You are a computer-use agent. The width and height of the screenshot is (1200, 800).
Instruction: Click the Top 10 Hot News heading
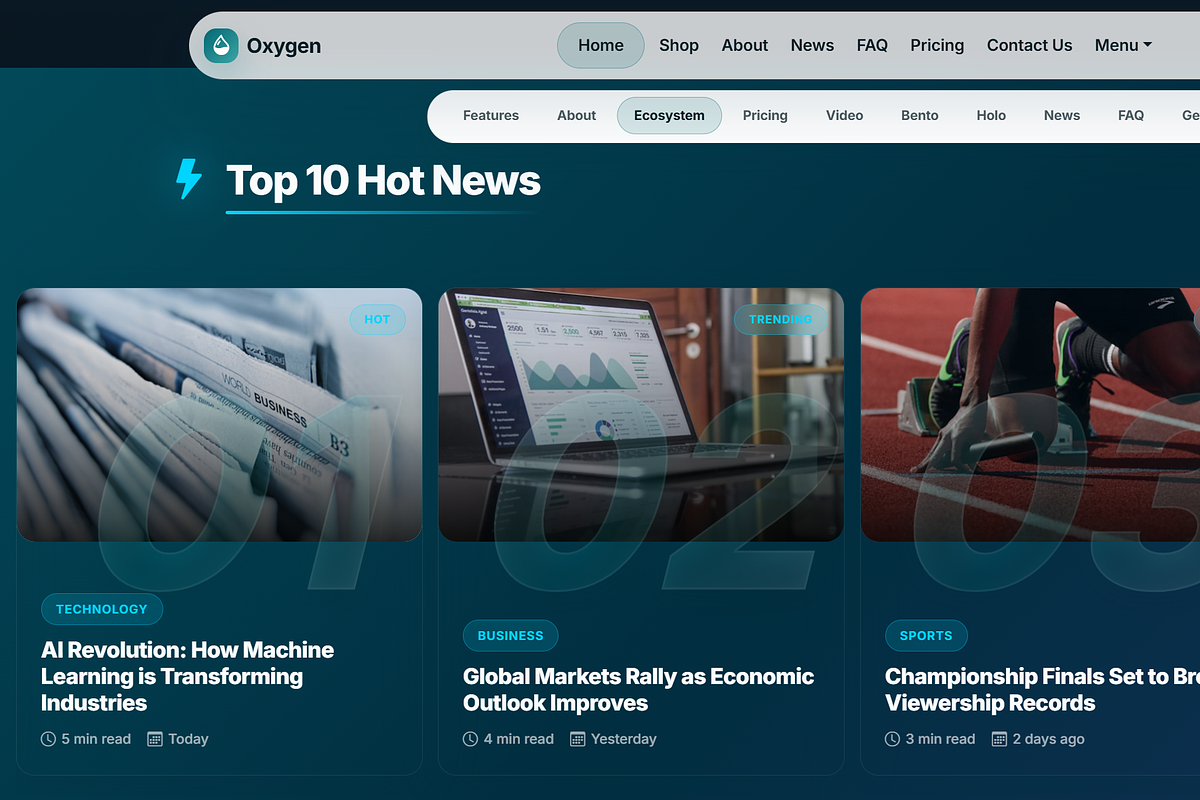coord(383,180)
